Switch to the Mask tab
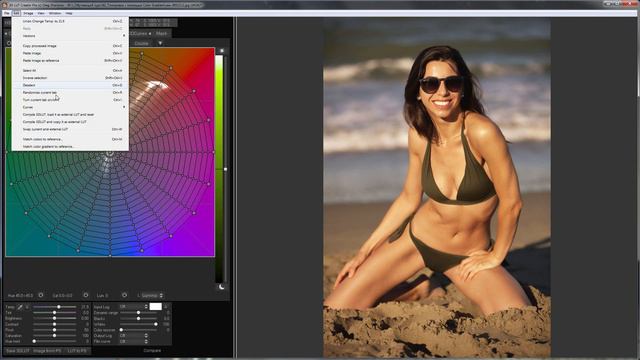Image resolution: width=640 pixels, height=360 pixels. pos(162,33)
